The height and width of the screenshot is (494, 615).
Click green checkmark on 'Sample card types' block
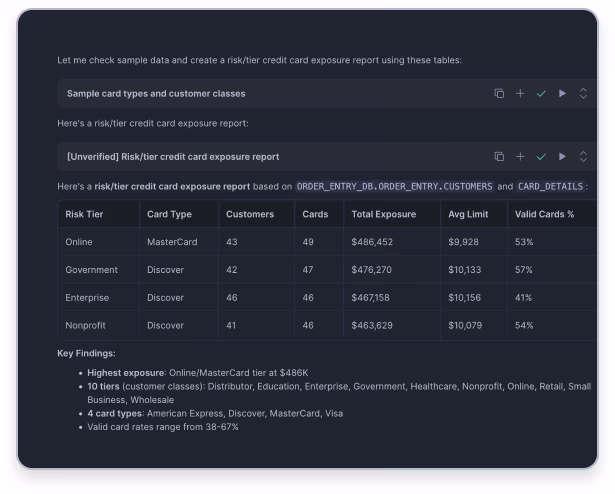[541, 94]
